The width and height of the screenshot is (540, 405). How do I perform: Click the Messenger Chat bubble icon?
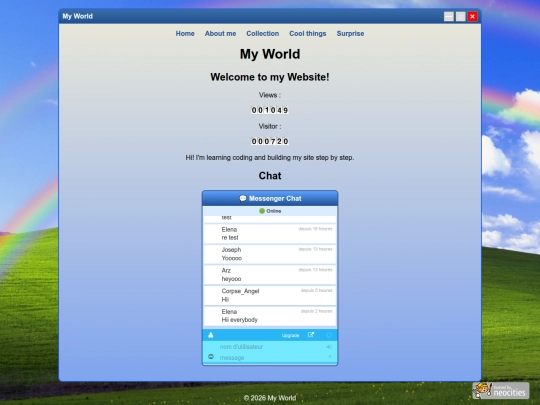click(243, 198)
